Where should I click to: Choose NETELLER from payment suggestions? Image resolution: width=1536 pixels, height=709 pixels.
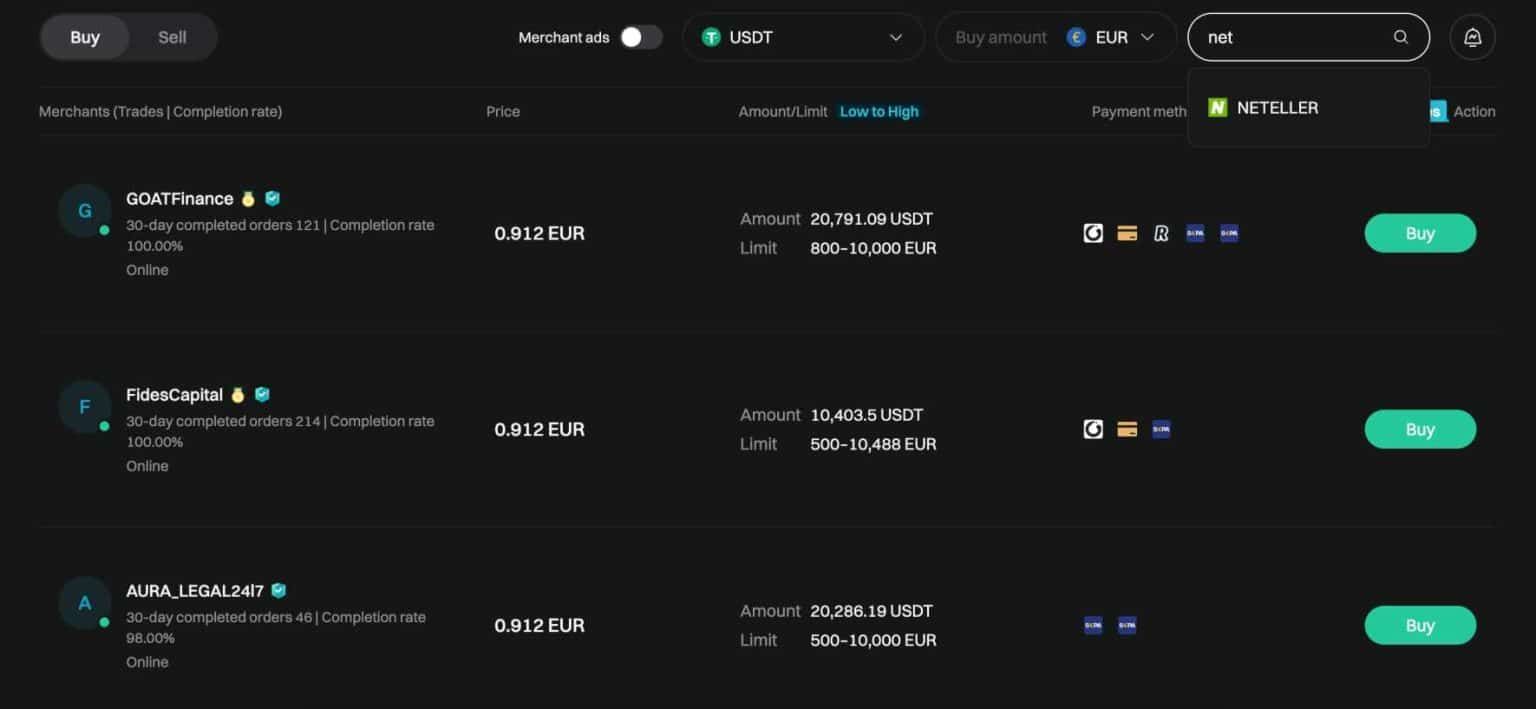coord(1277,107)
